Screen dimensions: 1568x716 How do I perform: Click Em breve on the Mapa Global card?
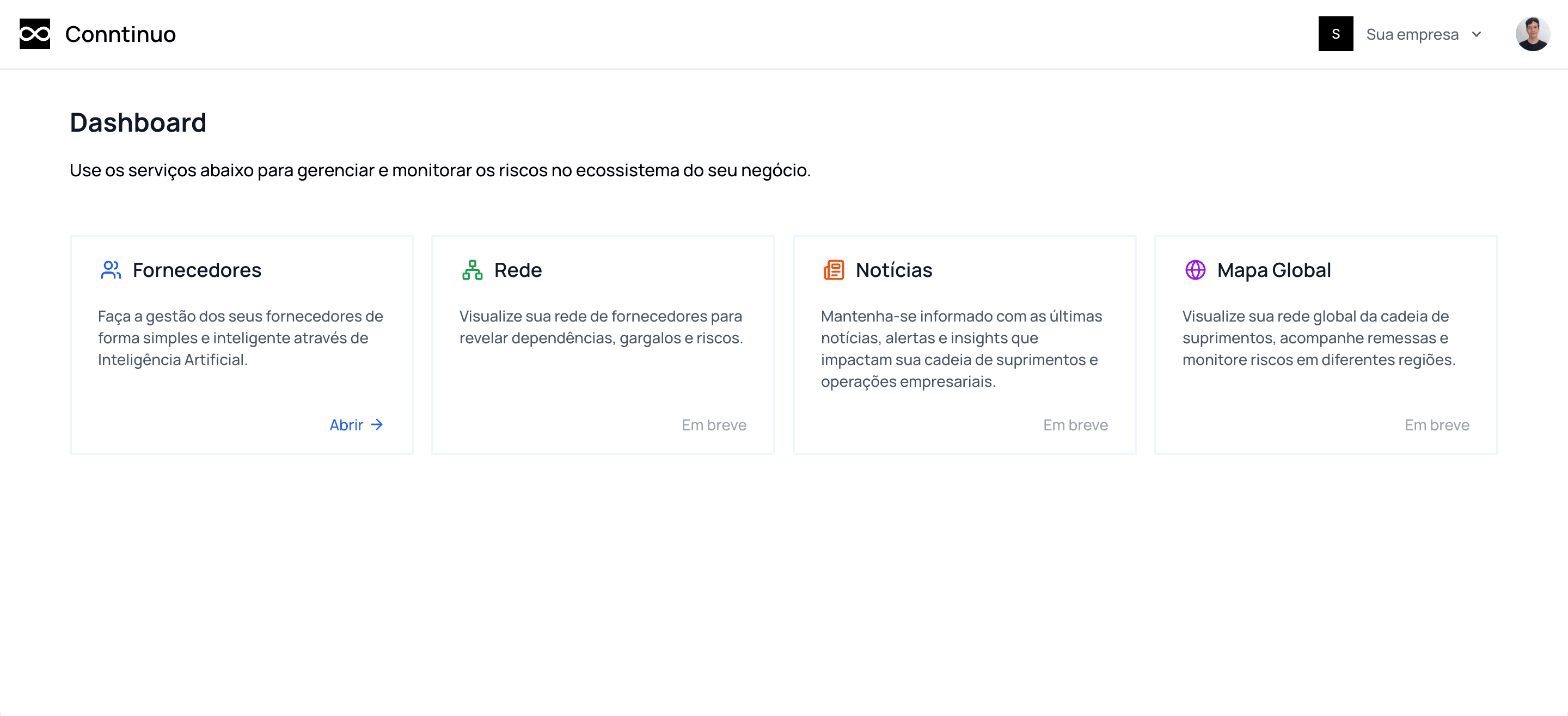[1437, 425]
